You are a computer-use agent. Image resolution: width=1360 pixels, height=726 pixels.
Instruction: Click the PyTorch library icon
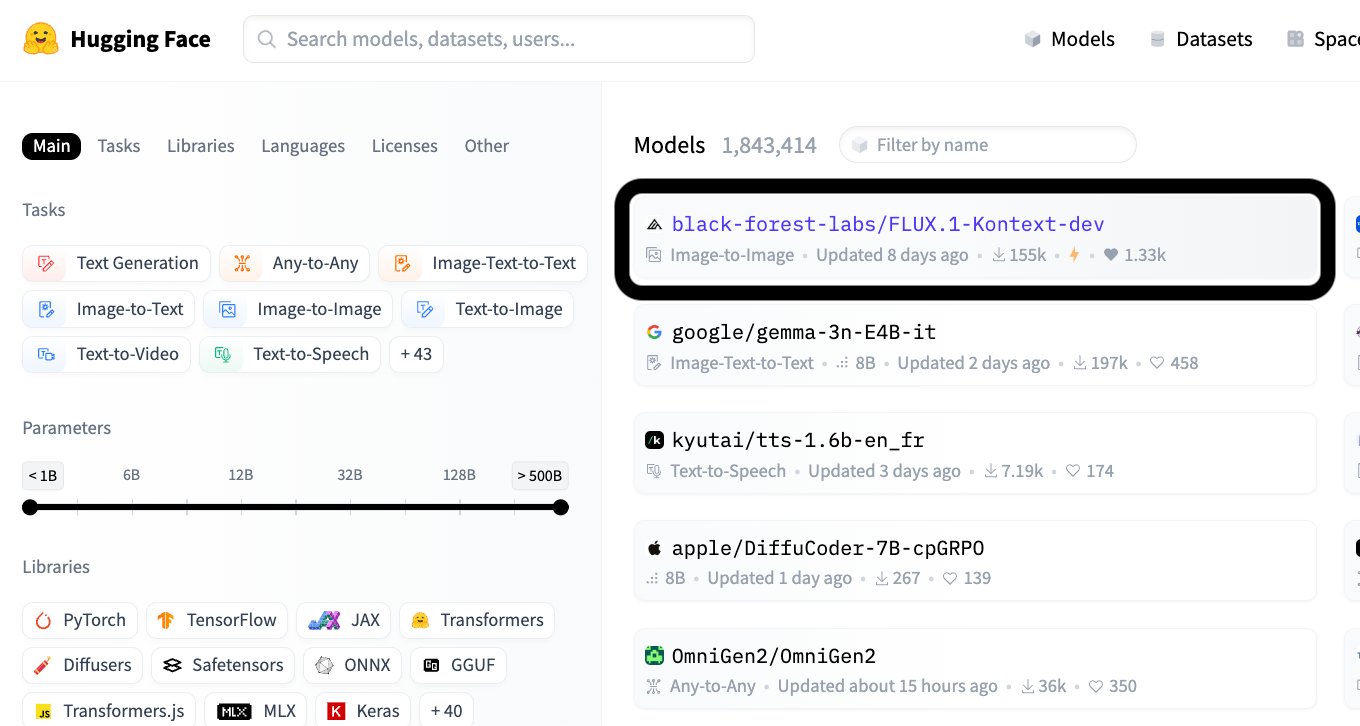(43, 621)
